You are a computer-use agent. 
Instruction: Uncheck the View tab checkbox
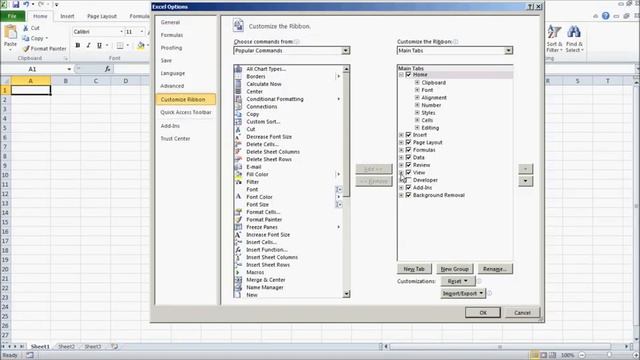[x=408, y=173]
